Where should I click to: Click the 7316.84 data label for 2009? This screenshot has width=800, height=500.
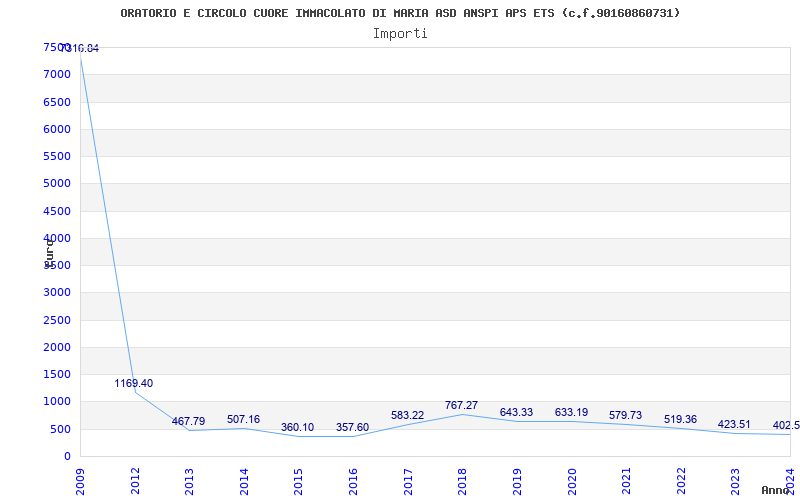80,48
